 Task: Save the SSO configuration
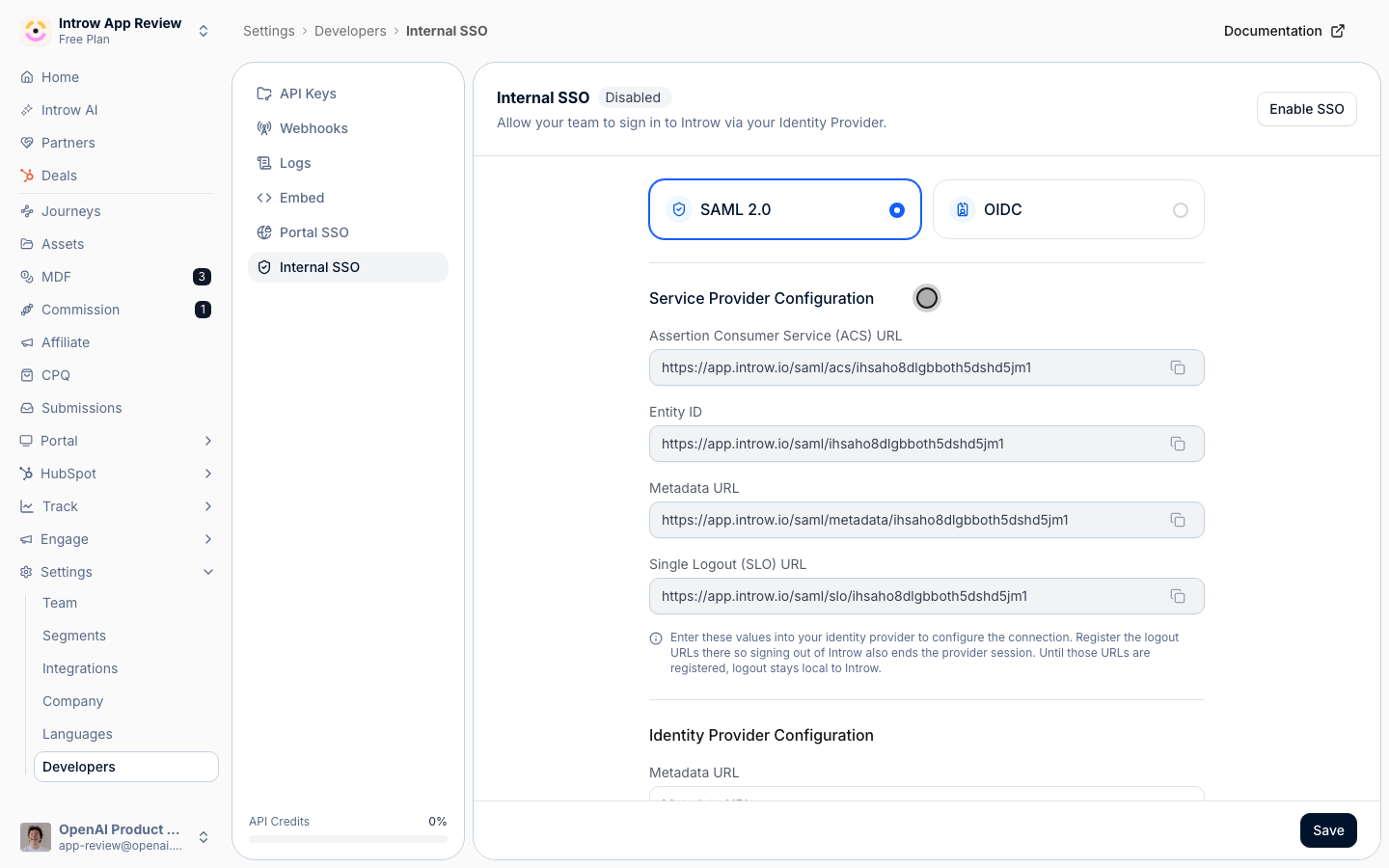click(x=1328, y=830)
